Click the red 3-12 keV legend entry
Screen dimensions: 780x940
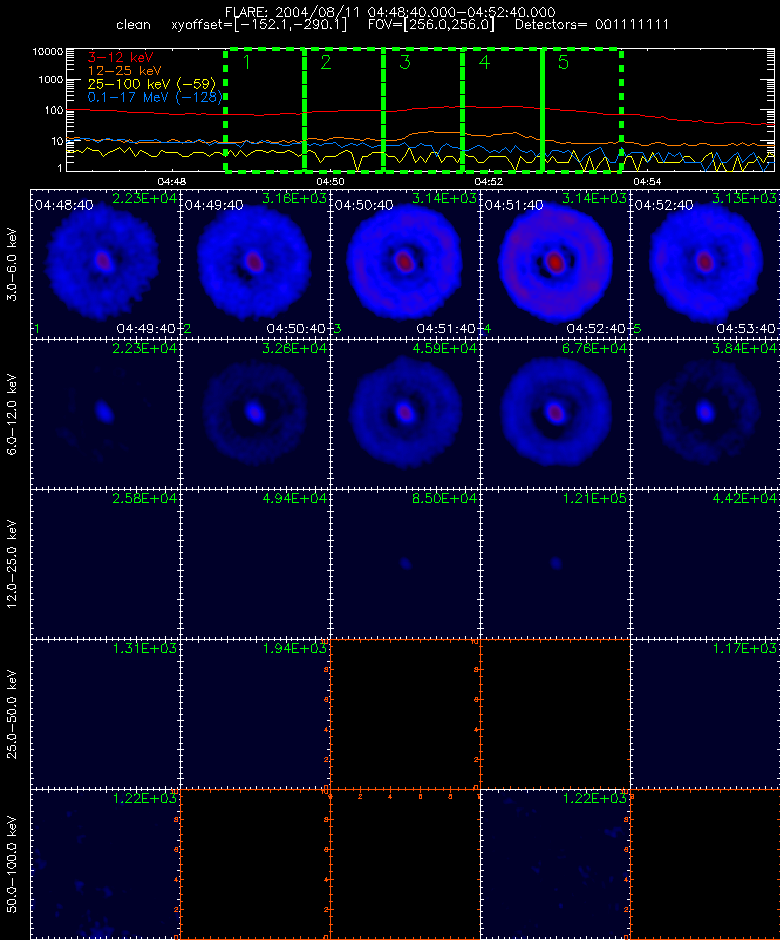(121, 58)
